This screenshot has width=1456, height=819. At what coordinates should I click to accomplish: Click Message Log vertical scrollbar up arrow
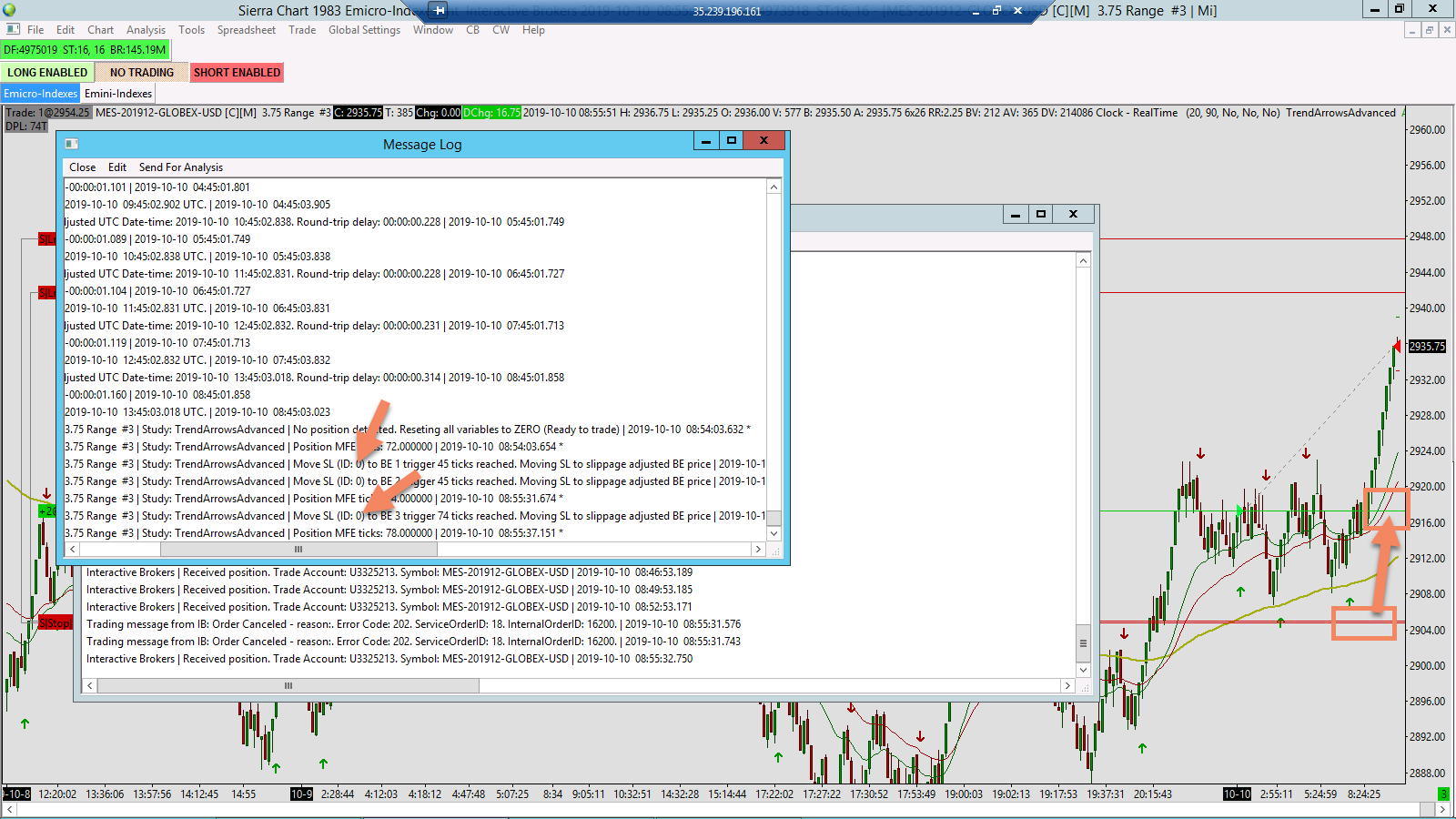click(774, 187)
